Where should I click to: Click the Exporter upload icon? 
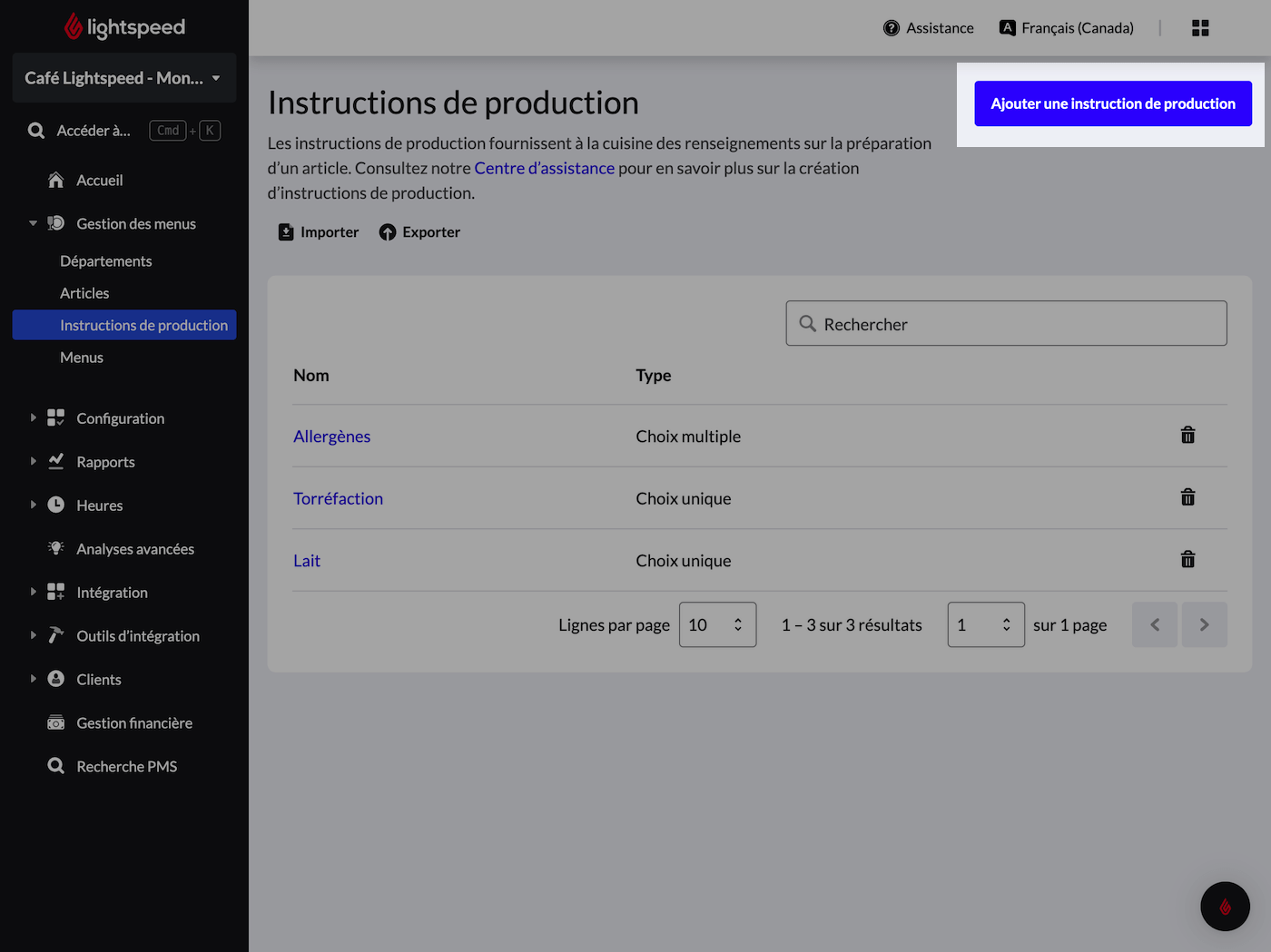388,232
